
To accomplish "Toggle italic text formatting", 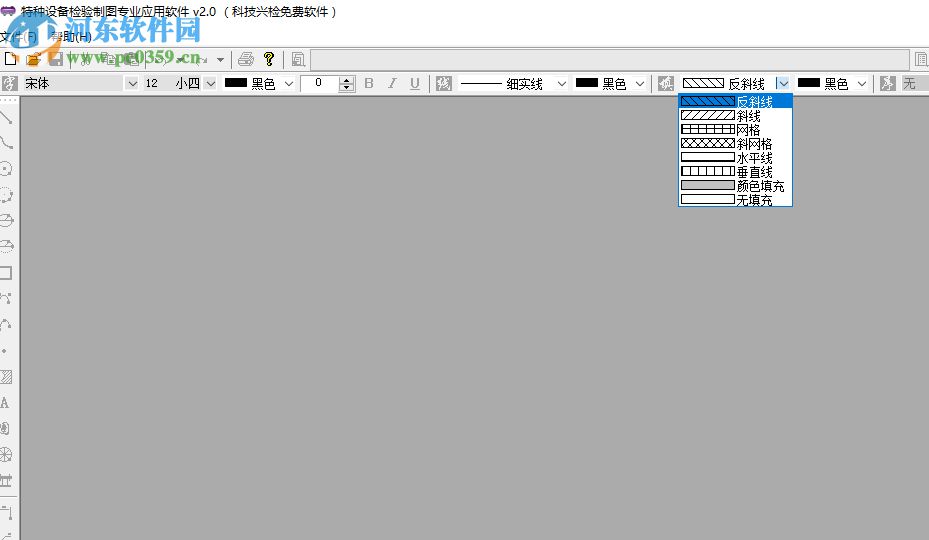I will click(x=392, y=84).
